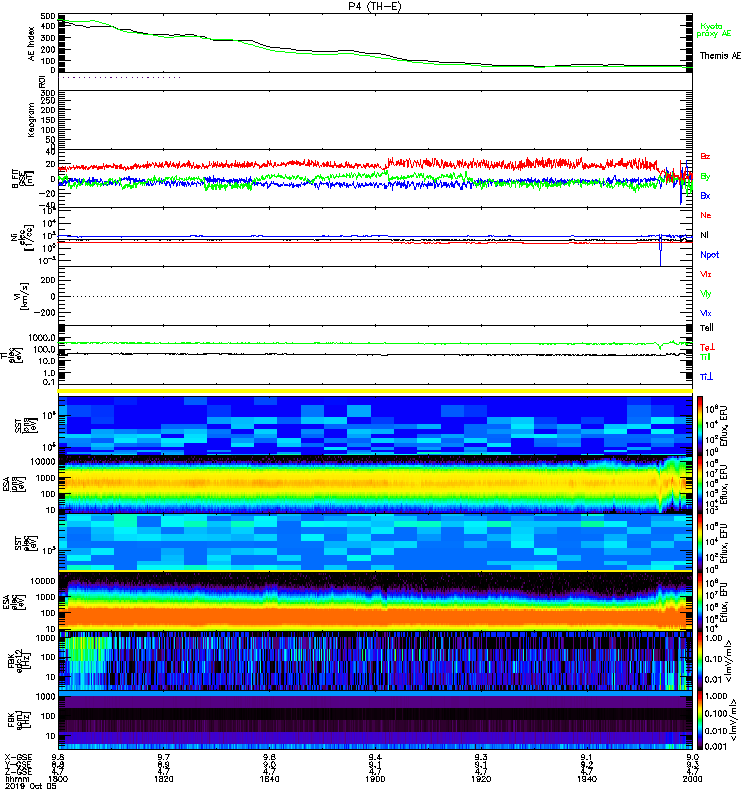Image resolution: width=750 pixels, height=800 pixels.
Task: Select the black Ni density legend label
Action: (x=704, y=235)
